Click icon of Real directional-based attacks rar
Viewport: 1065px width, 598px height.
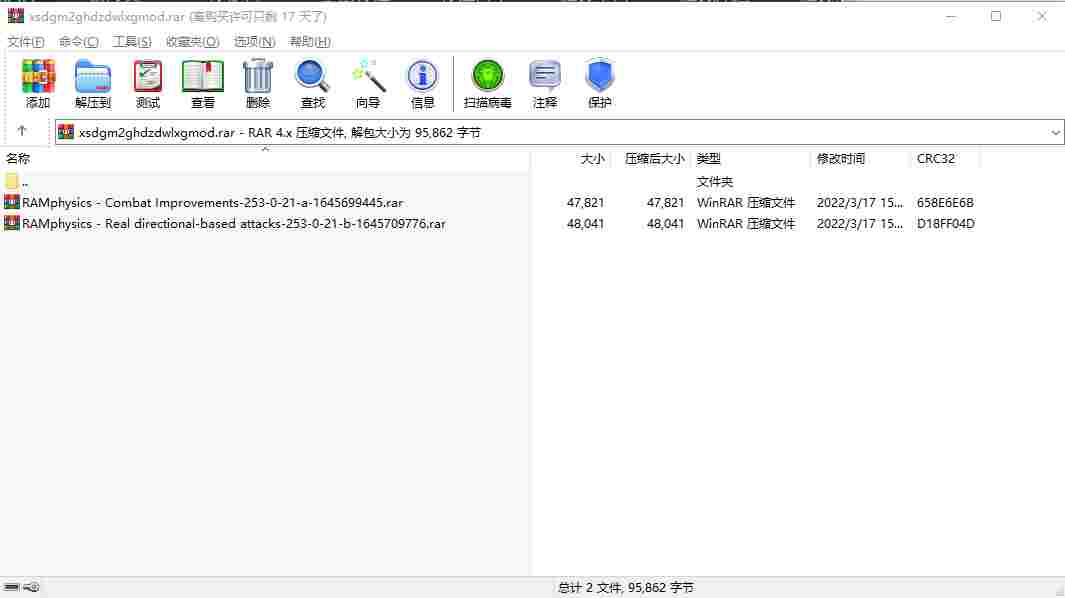click(12, 223)
